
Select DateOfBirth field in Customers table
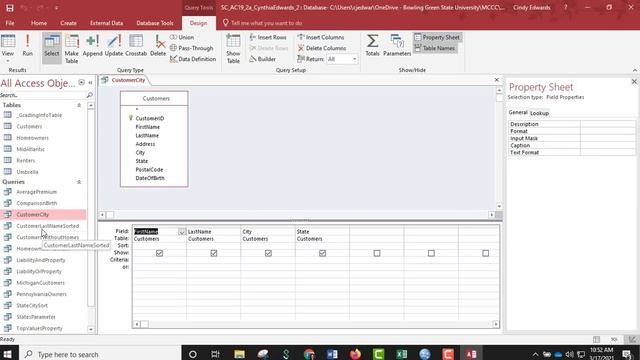point(150,178)
